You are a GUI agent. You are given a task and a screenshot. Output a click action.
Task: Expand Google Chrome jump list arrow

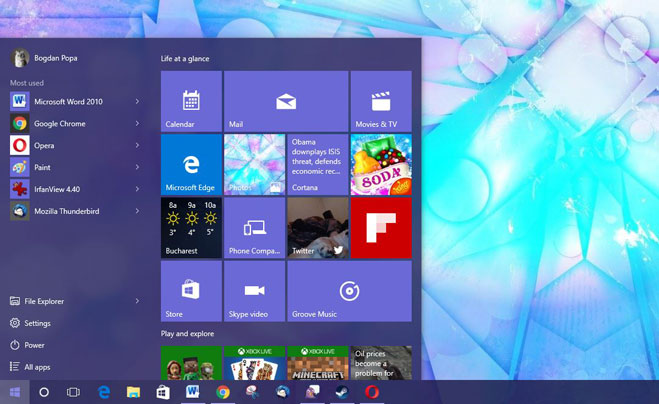(x=137, y=124)
